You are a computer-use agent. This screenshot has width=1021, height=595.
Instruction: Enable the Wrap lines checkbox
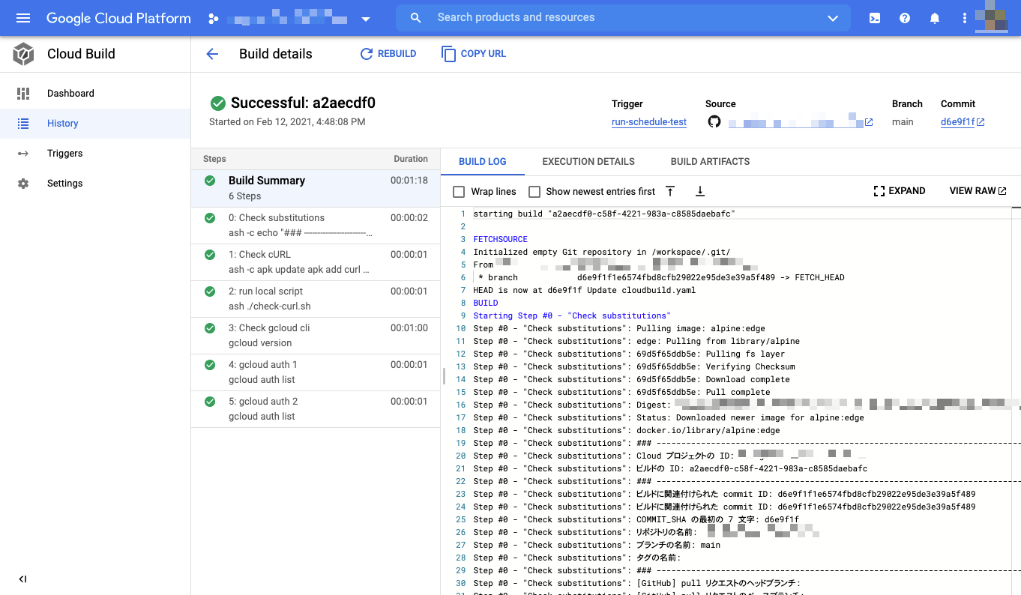(x=459, y=191)
